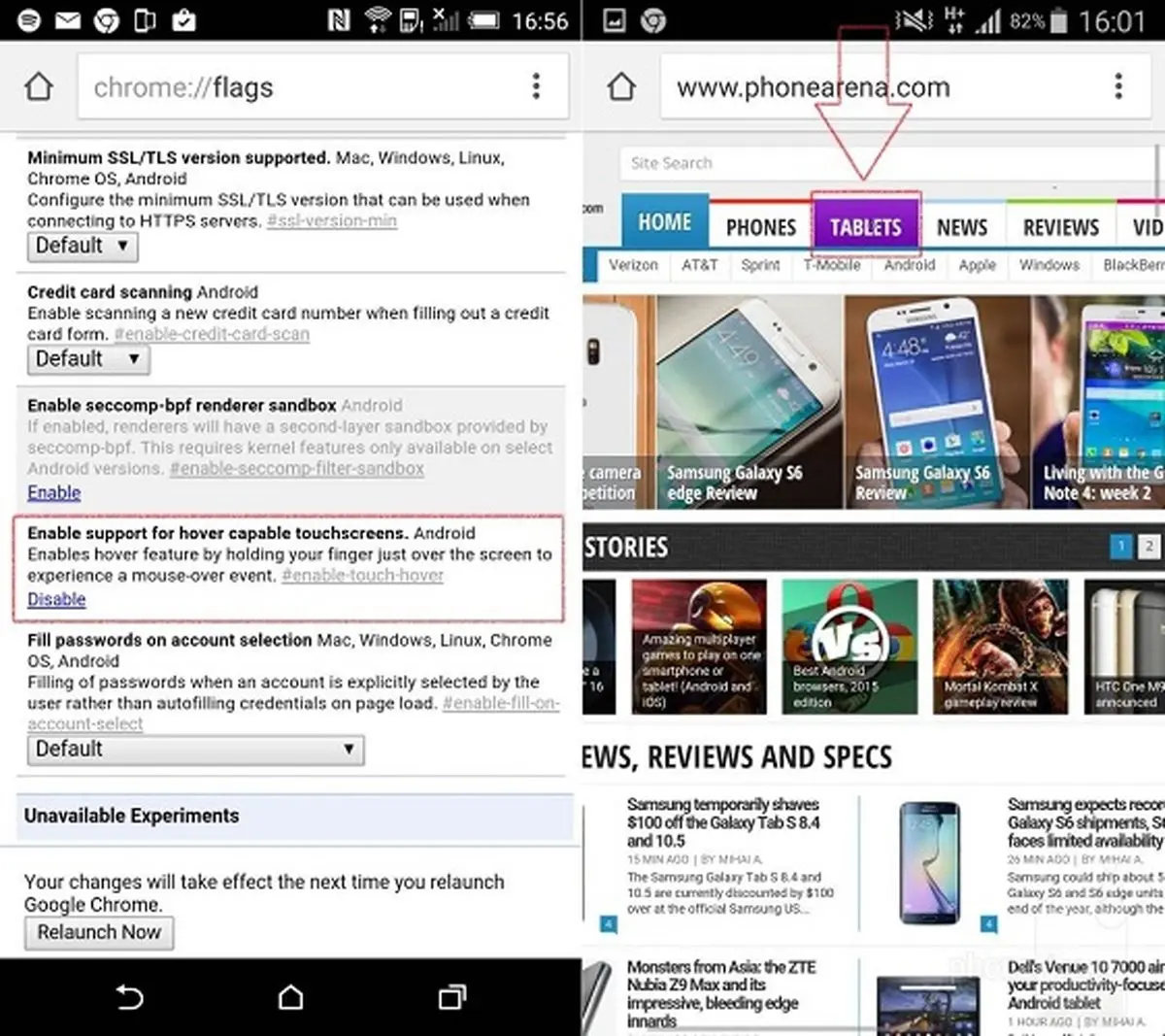The width and height of the screenshot is (1165, 1036).
Task: Choose Android in the sub-menu
Action: tap(910, 265)
